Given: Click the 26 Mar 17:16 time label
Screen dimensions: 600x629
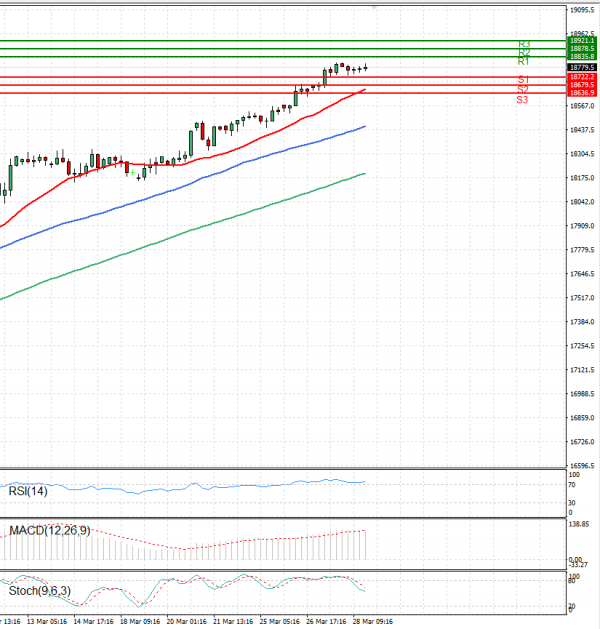Looking at the screenshot, I should point(326,622).
